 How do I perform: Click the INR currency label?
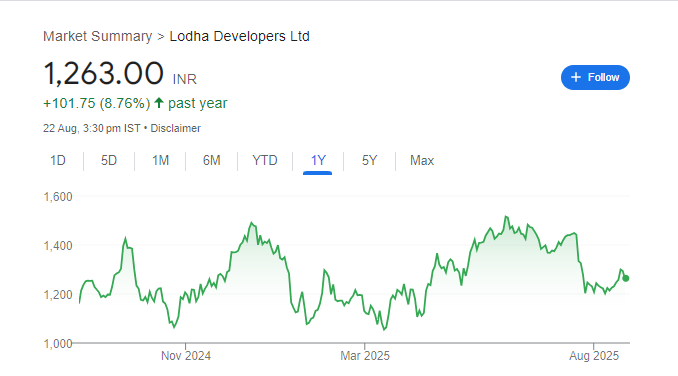184,80
